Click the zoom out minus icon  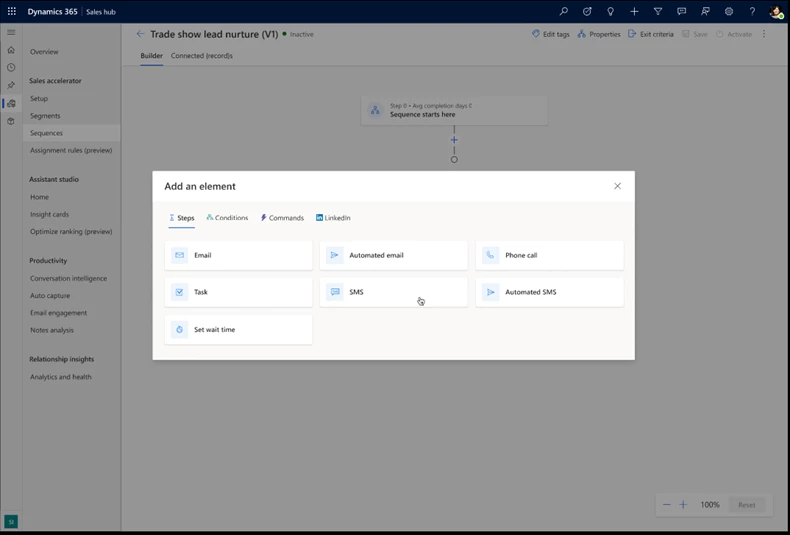point(667,505)
